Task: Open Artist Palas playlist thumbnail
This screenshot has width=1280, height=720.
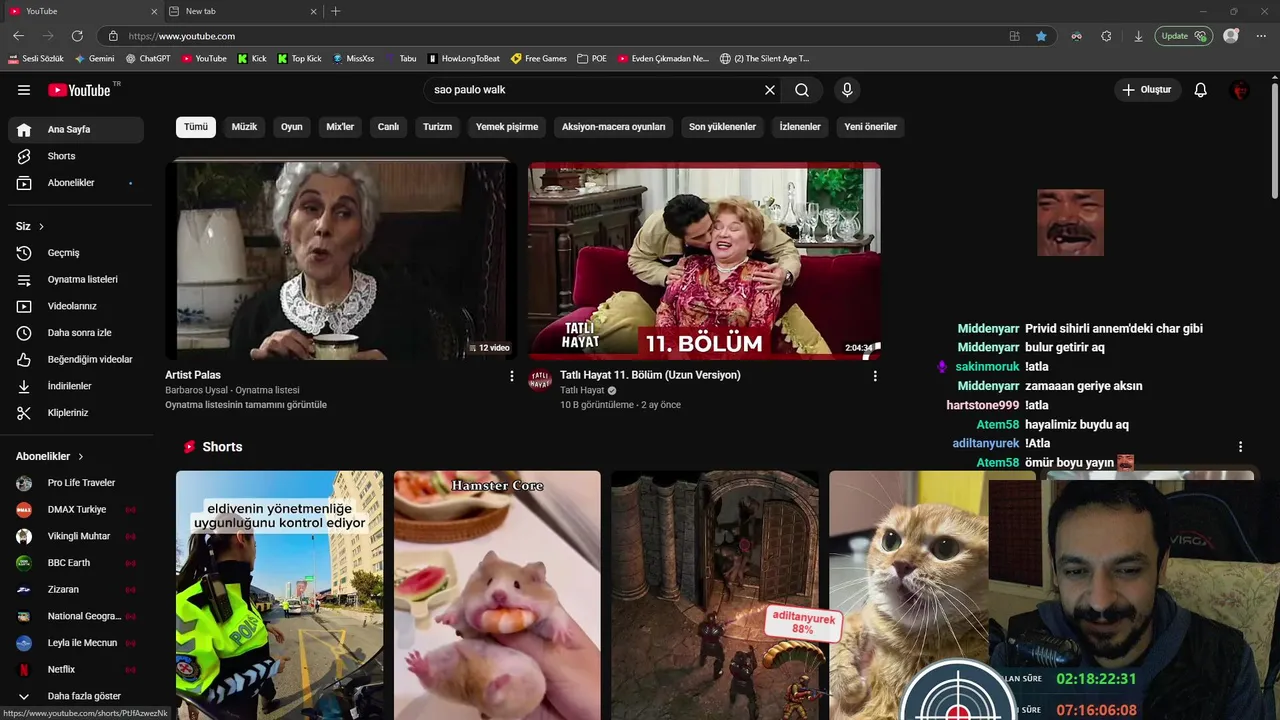Action: tap(341, 260)
